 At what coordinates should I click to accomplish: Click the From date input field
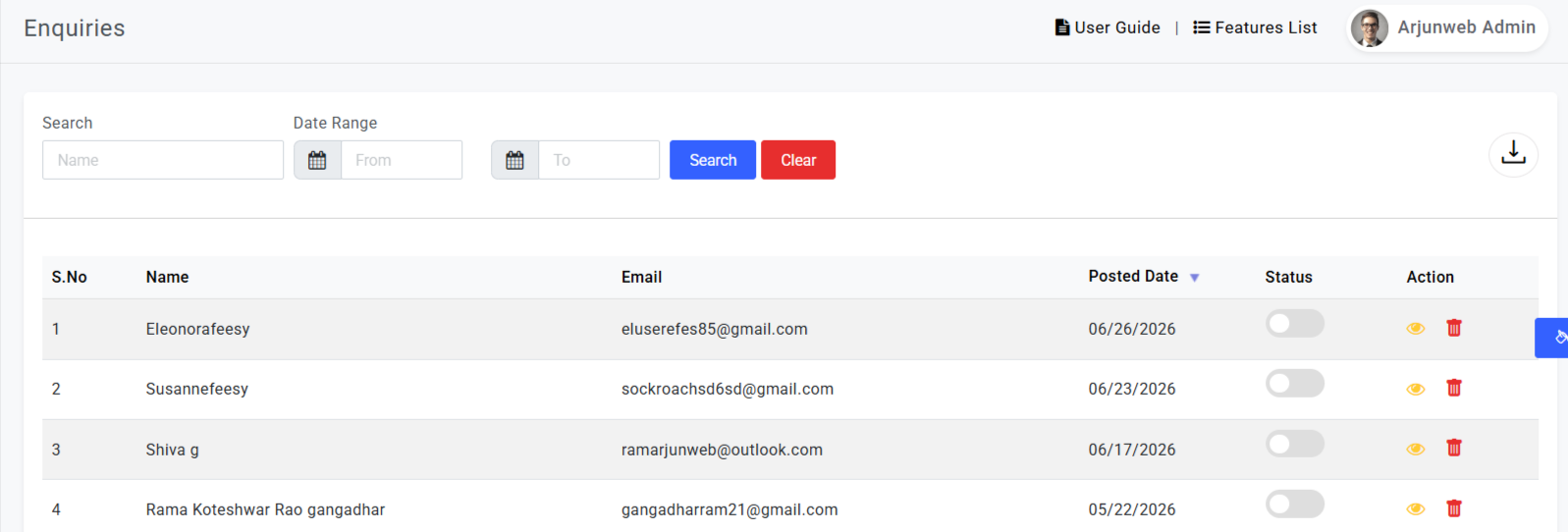[x=402, y=160]
